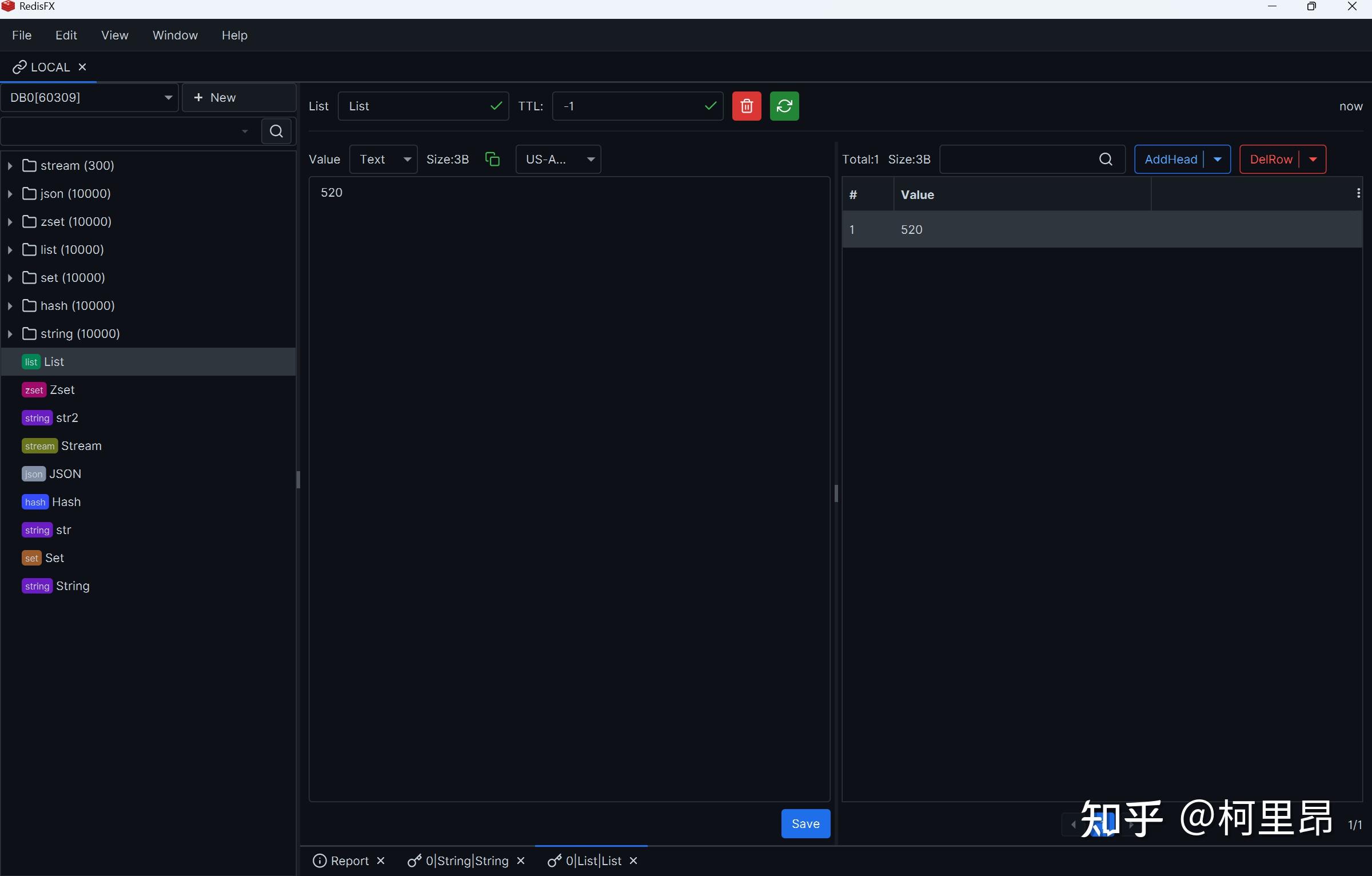Close the Report tab
The height and width of the screenshot is (876, 1372).
[x=381, y=861]
